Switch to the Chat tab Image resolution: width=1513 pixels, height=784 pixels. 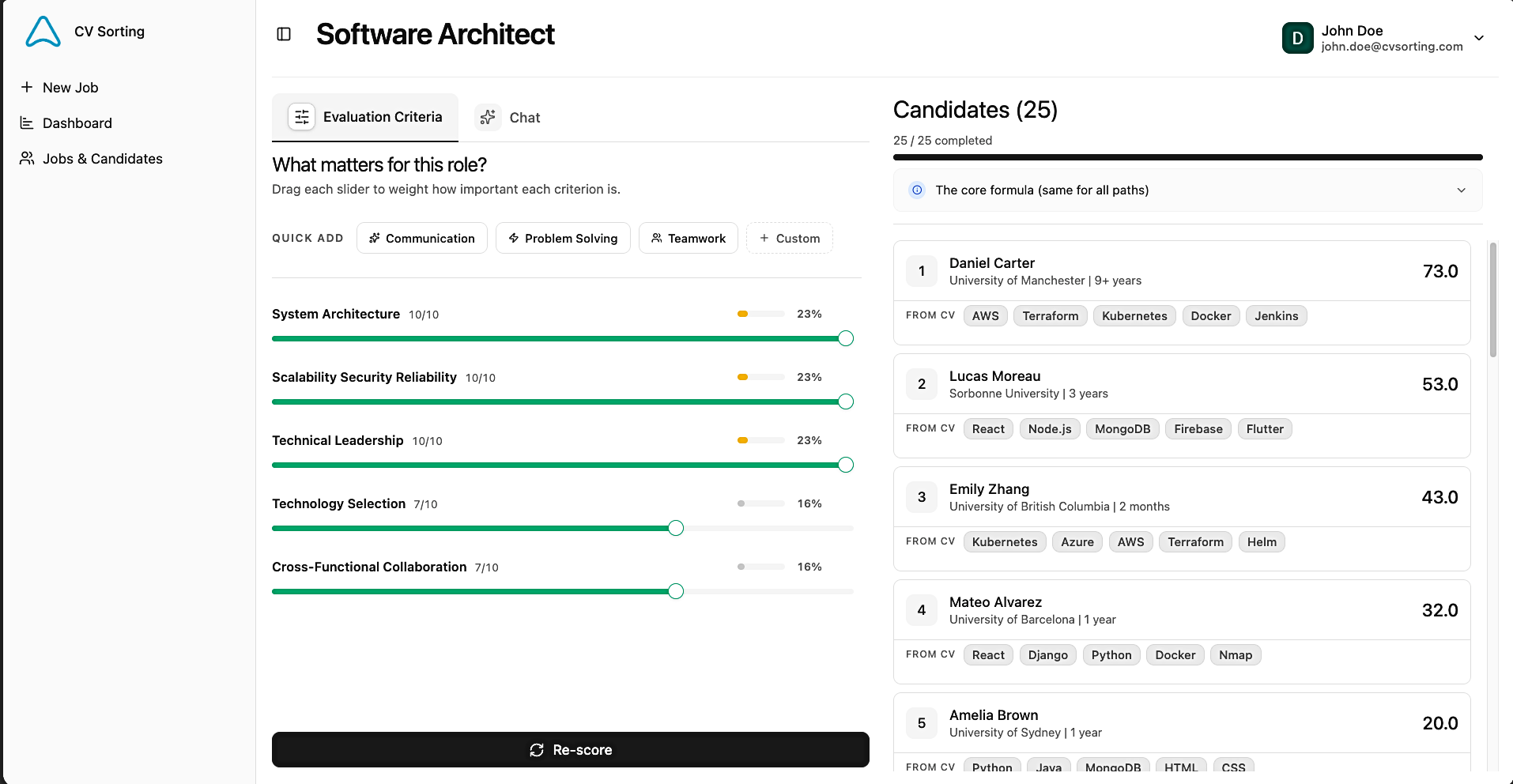[x=523, y=117]
